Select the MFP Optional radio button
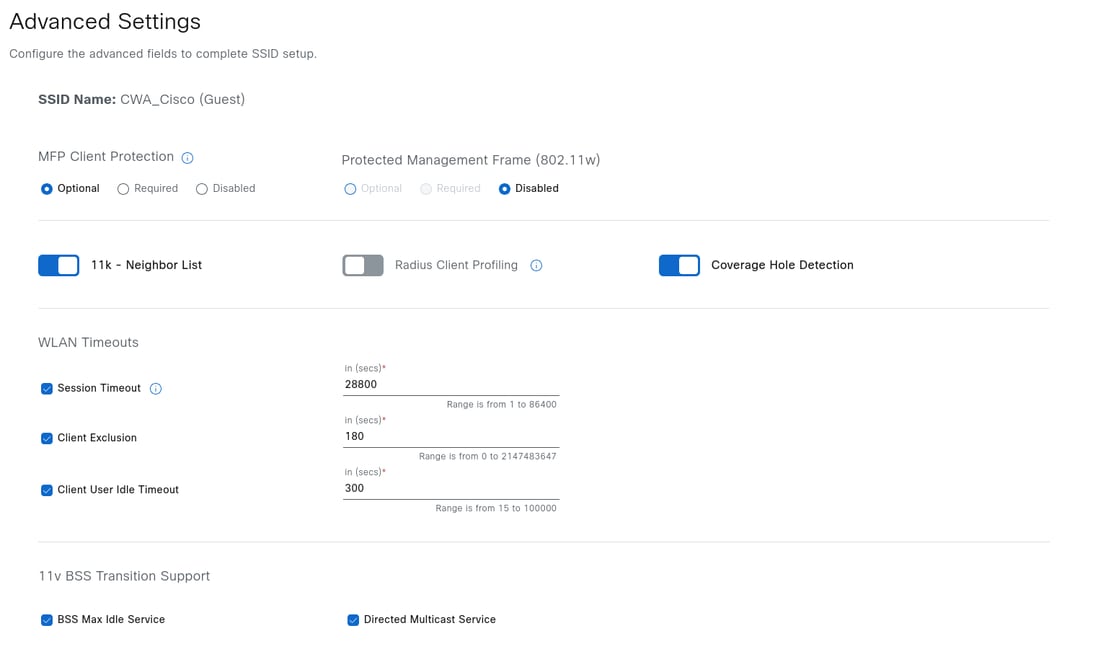Screen dimensions: 1093x665 pyautogui.click(x=47, y=189)
